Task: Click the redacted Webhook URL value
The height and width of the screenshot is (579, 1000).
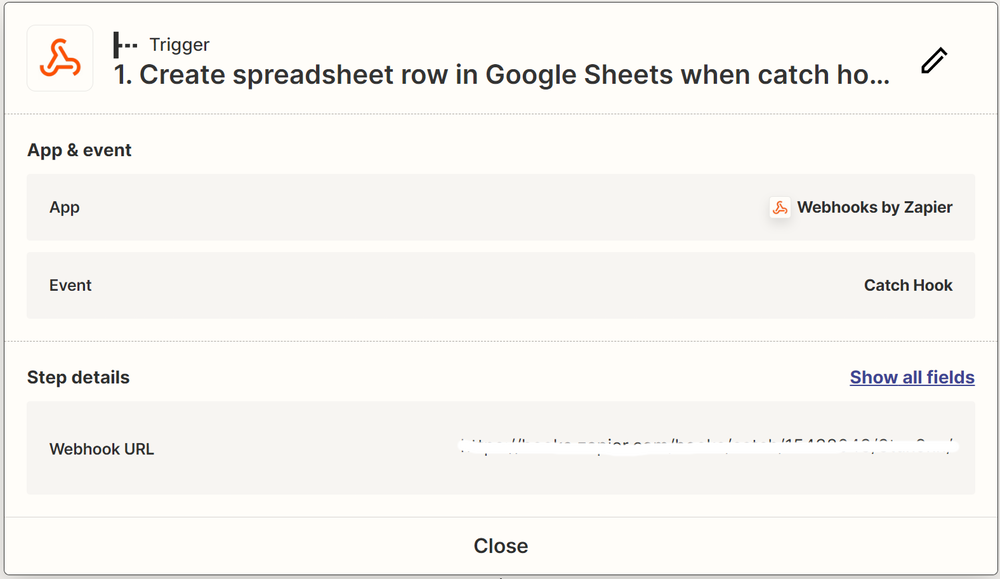Action: pyautogui.click(x=708, y=447)
